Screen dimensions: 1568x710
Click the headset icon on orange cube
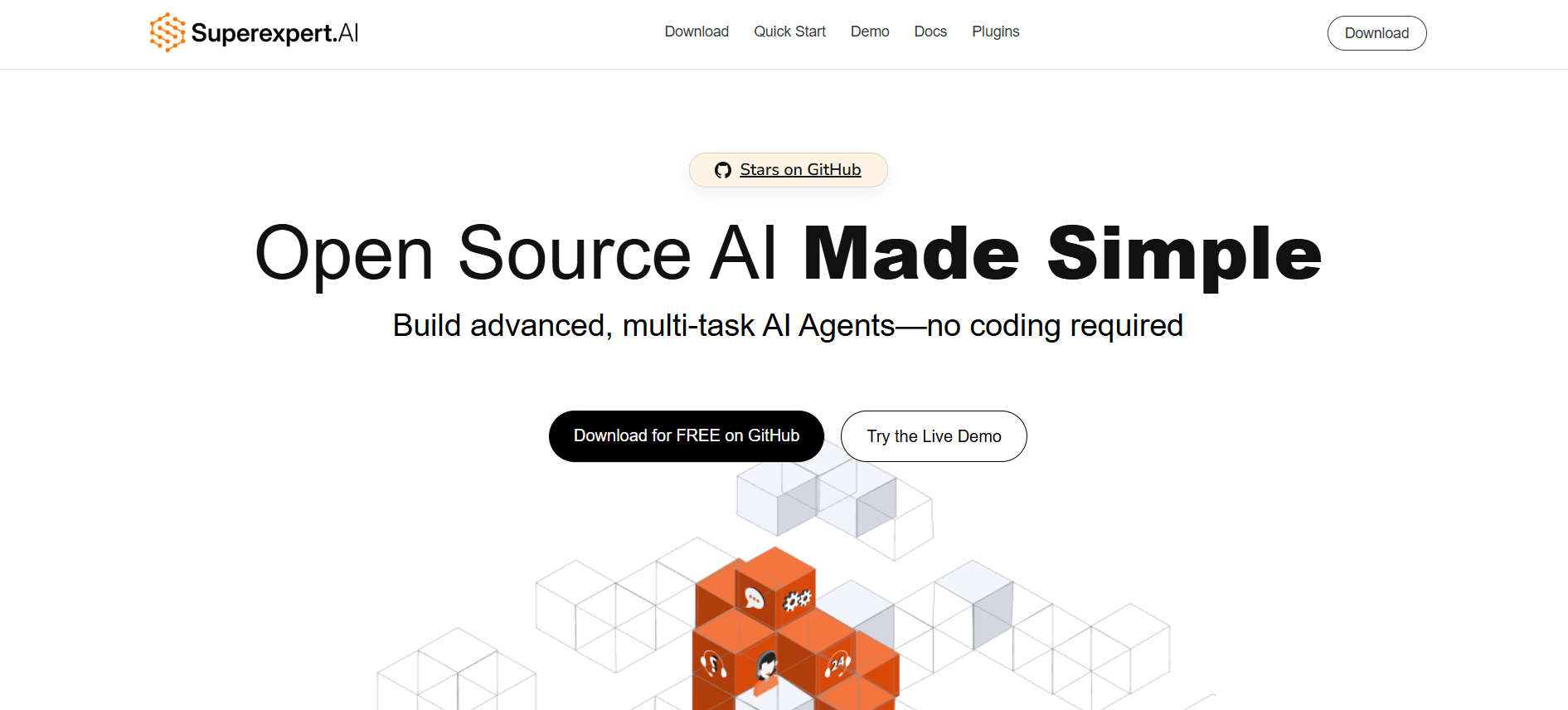coord(713,664)
